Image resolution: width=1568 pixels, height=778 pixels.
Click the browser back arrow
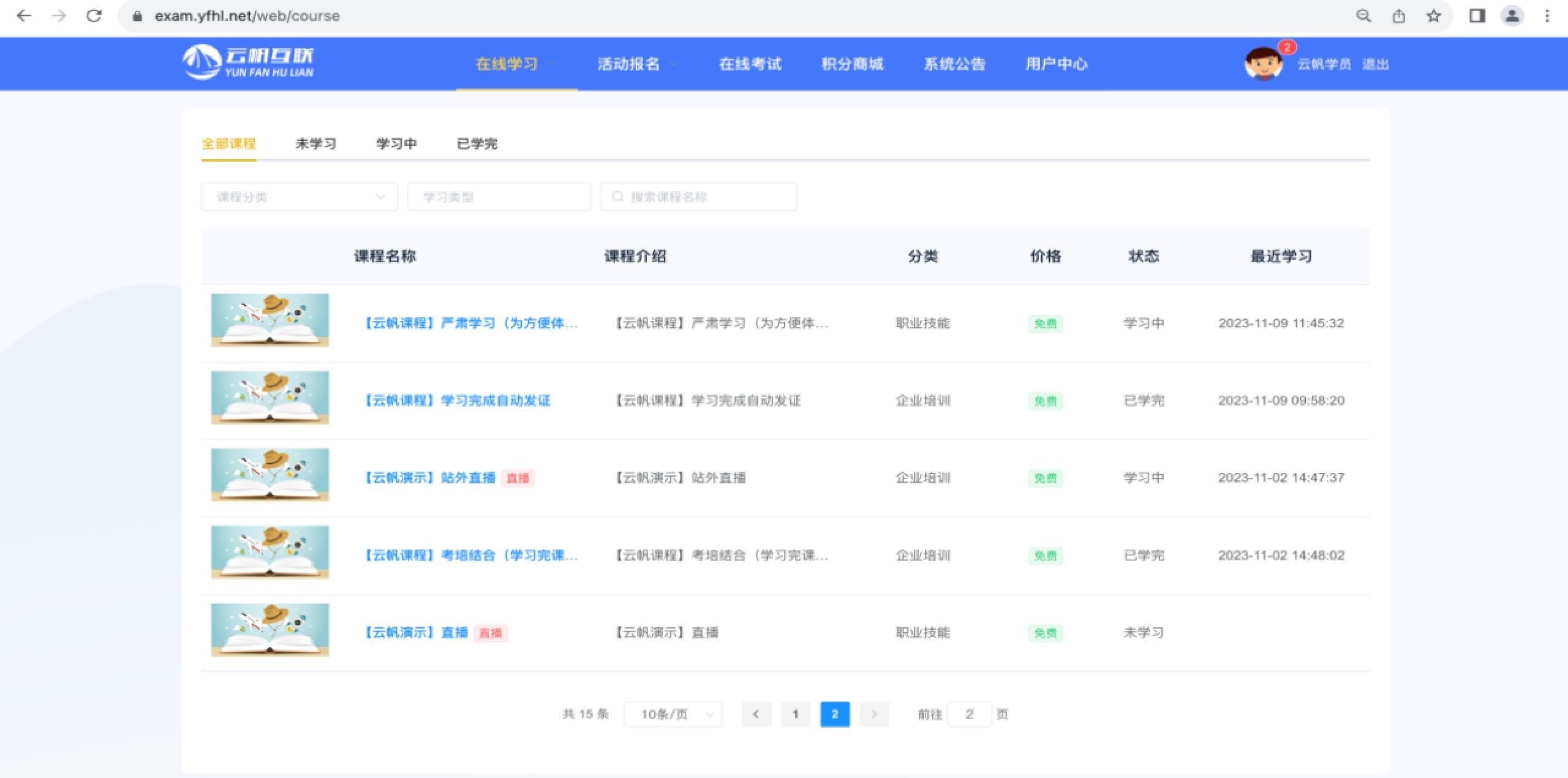coord(24,16)
